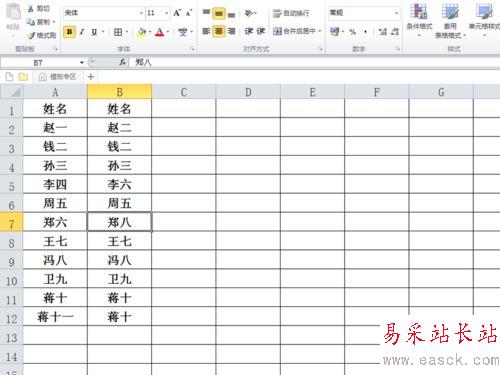Open the Alignment group dialog launcher

click(x=320, y=49)
